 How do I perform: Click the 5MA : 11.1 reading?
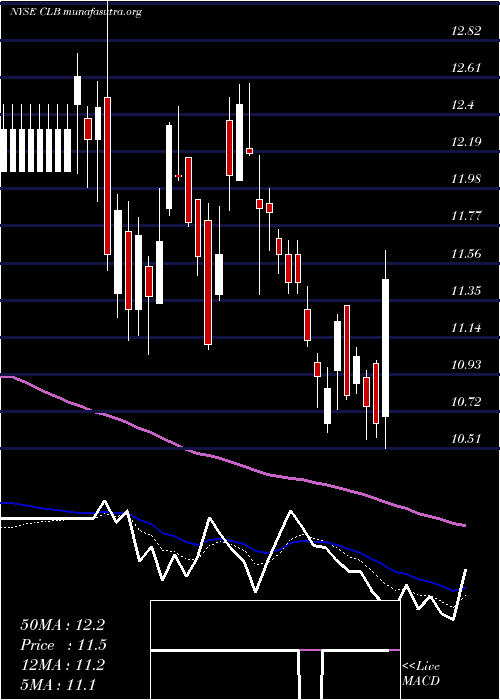(58, 684)
